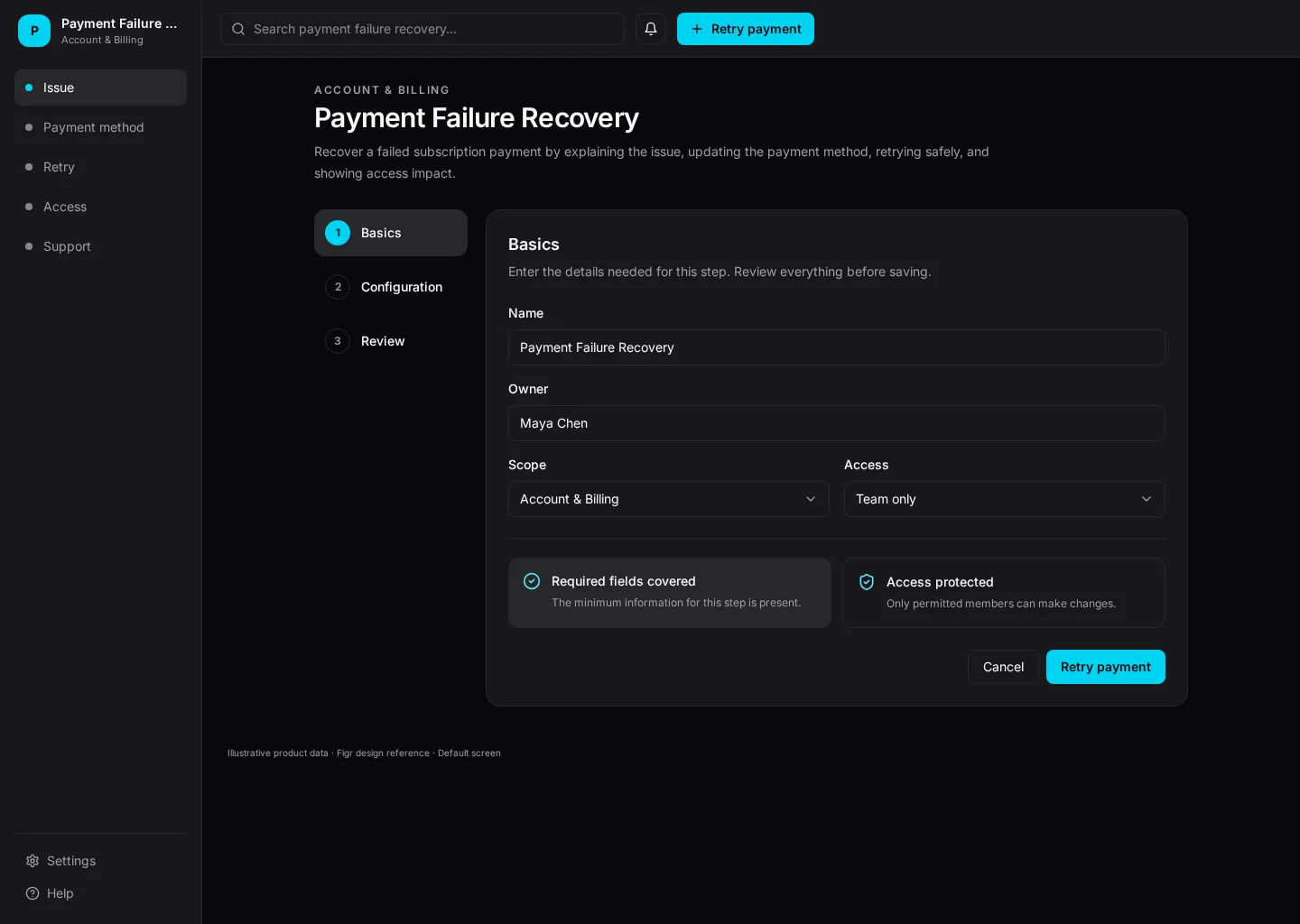The height and width of the screenshot is (924, 1300).
Task: Click step 1 circle for Basics
Action: click(x=338, y=233)
